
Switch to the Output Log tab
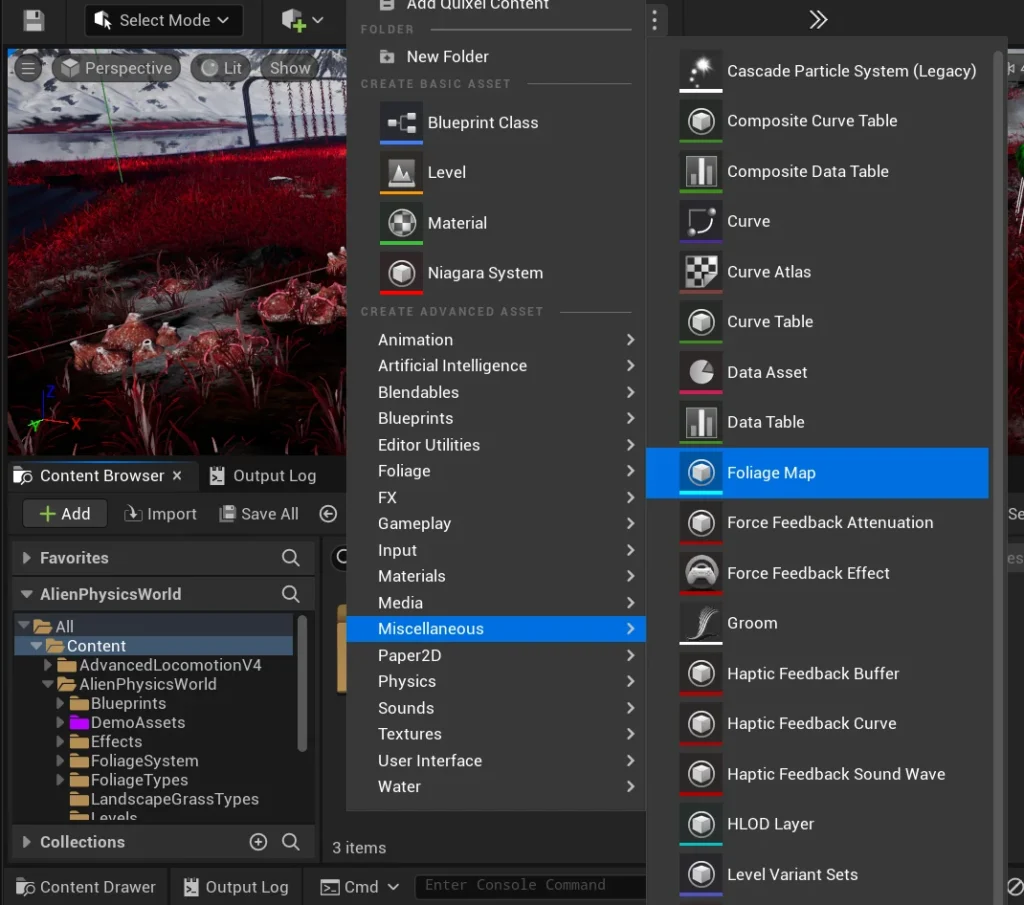263,476
